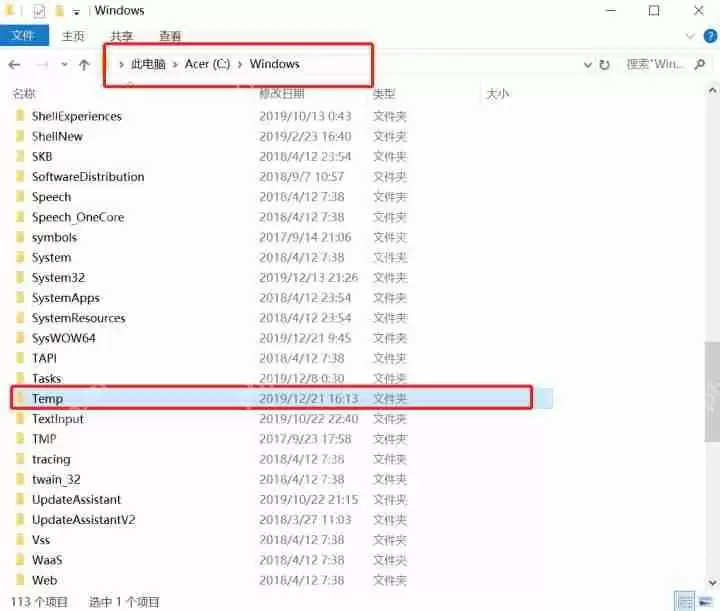
Task: Click the Properties icon in quick access toolbar
Action: [x=39, y=11]
